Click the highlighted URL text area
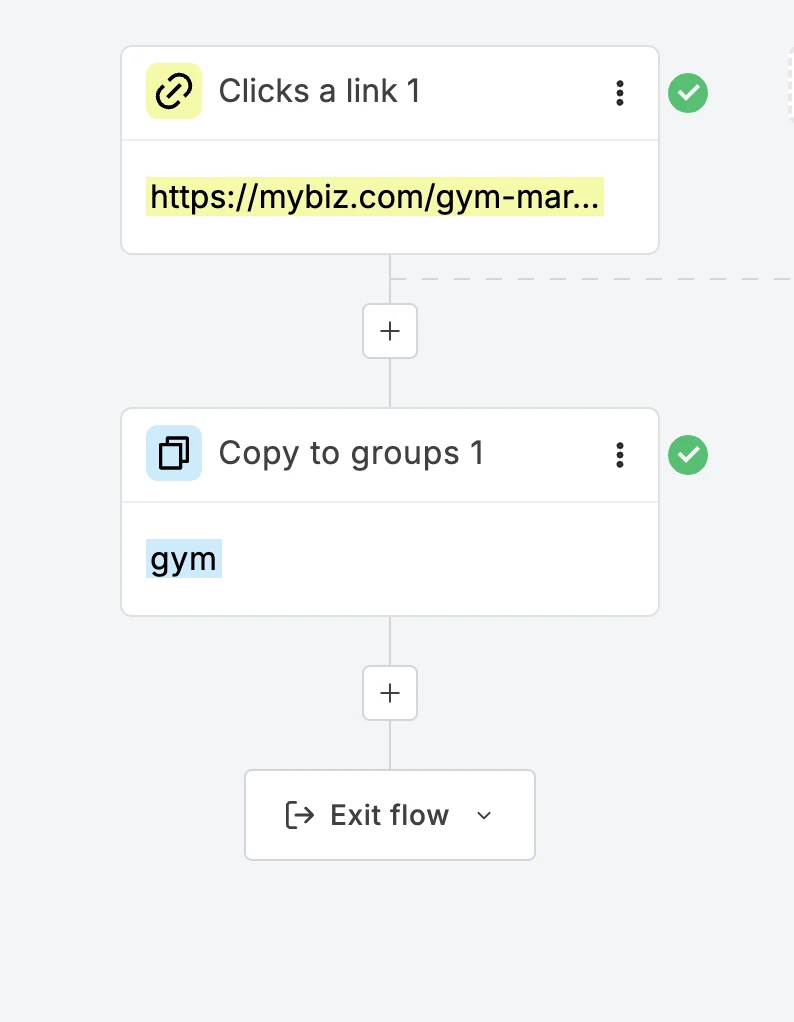The image size is (794, 1022). 375,197
